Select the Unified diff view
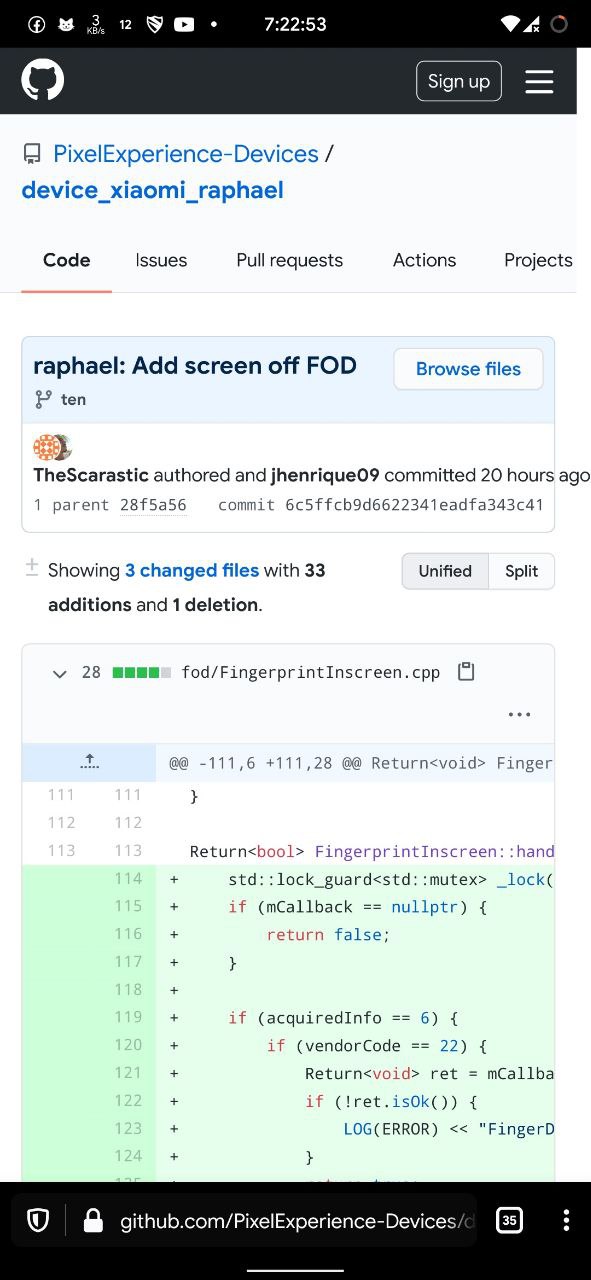Image resolution: width=591 pixels, height=1280 pixels. pyautogui.click(x=445, y=571)
